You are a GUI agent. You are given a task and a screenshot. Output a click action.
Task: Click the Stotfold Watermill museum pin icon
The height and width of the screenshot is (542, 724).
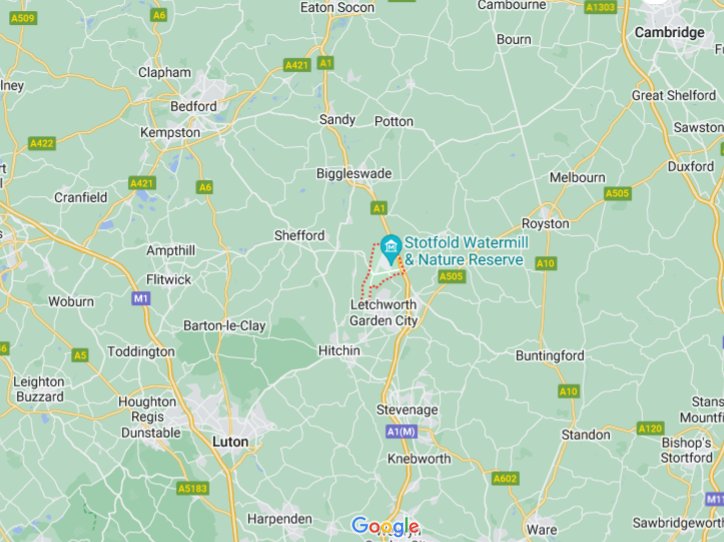[x=391, y=249]
